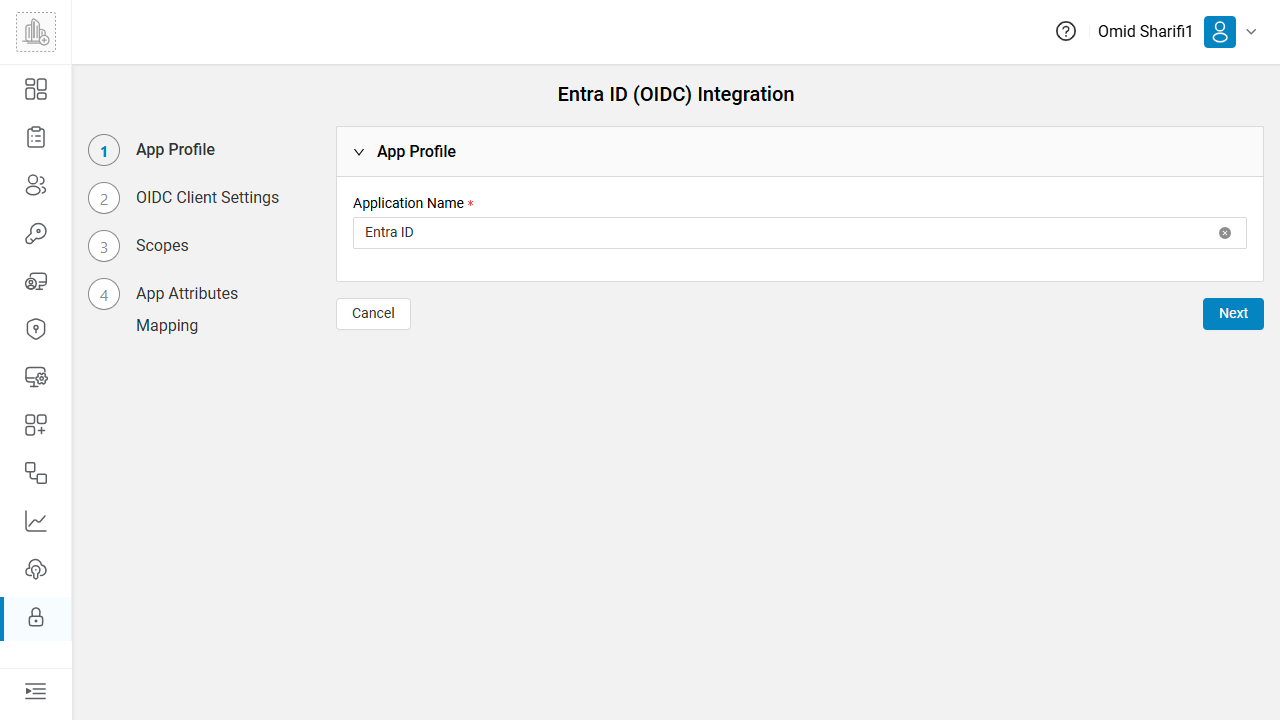Open the add-apps grid-plus icon in sidebar
The width and height of the screenshot is (1280, 720).
[36, 425]
